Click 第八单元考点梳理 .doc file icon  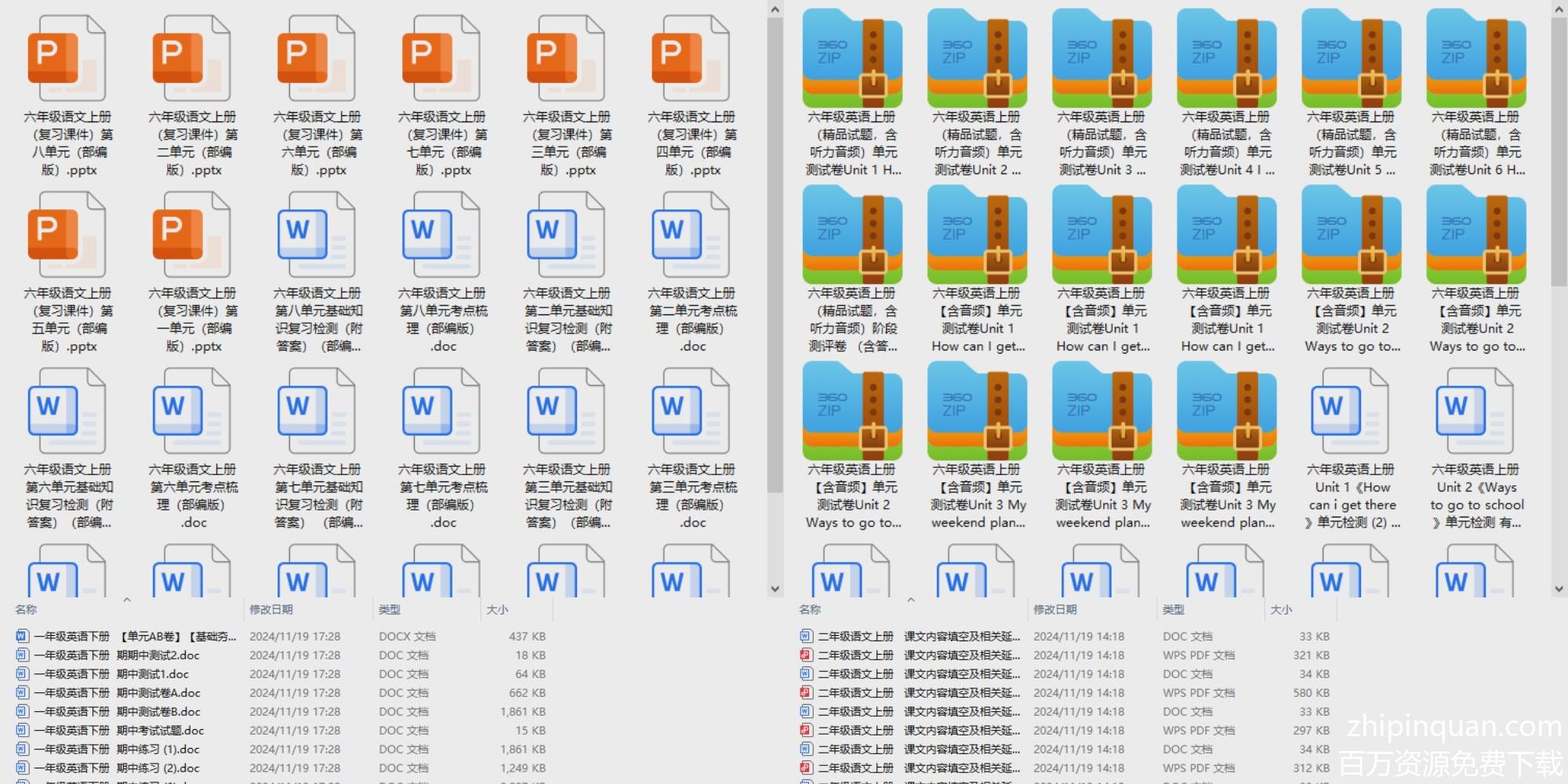[441, 236]
